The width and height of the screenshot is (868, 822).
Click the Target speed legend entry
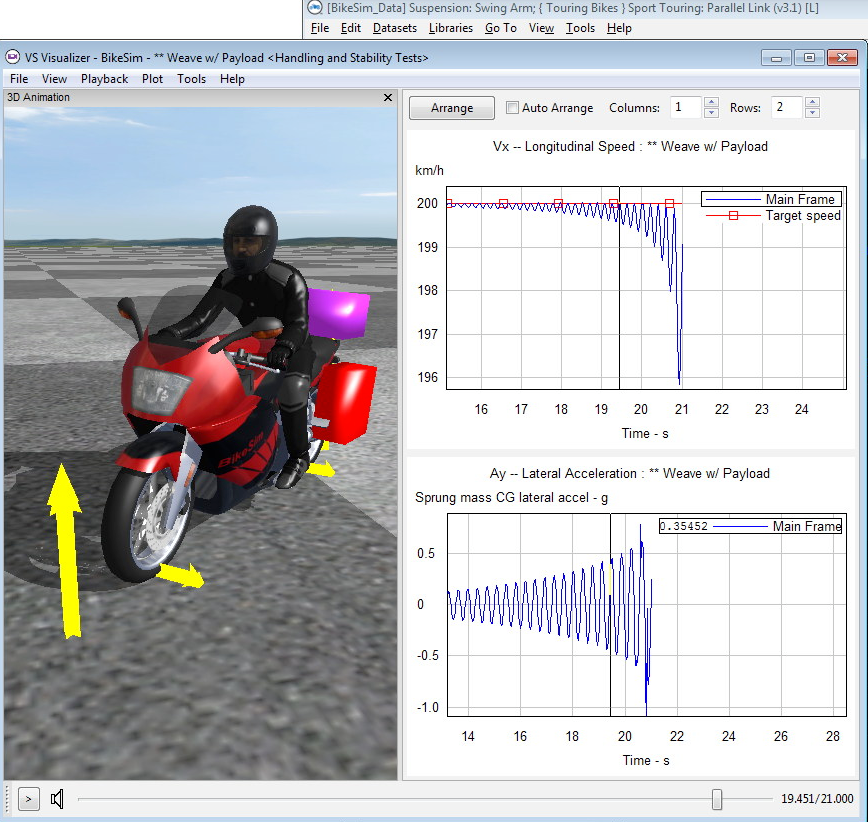point(773,215)
